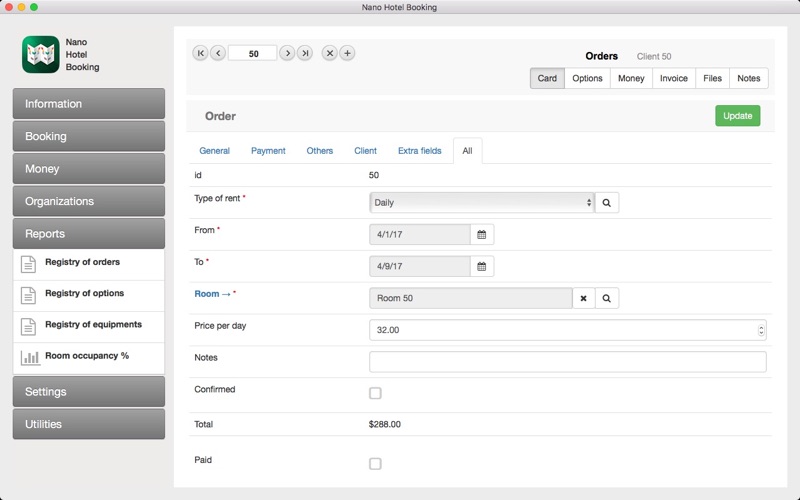Image resolution: width=800 pixels, height=500 pixels.
Task: Delete record with the X toolbar icon
Action: point(330,53)
